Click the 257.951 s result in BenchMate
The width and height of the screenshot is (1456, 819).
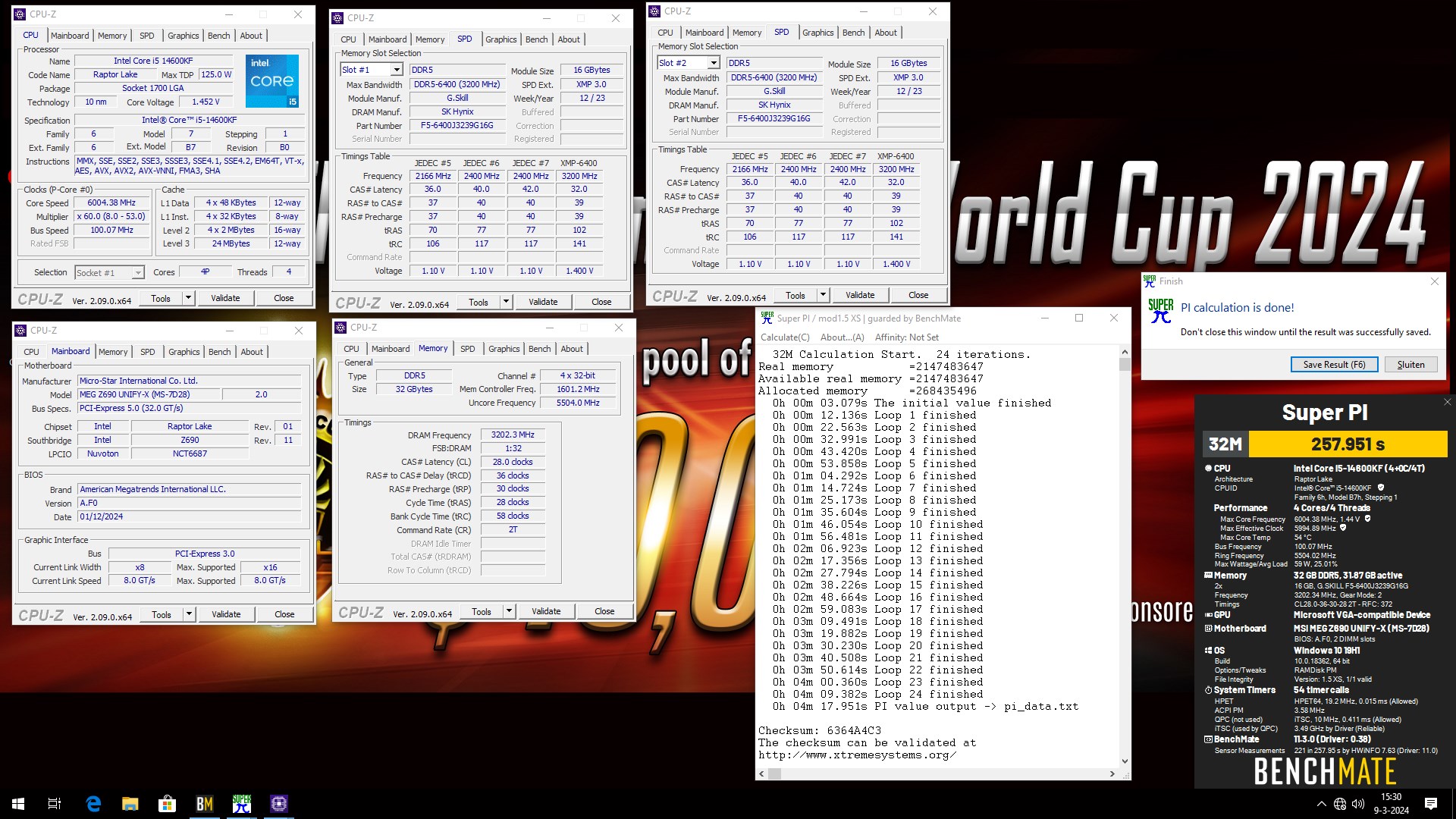pyautogui.click(x=1348, y=444)
